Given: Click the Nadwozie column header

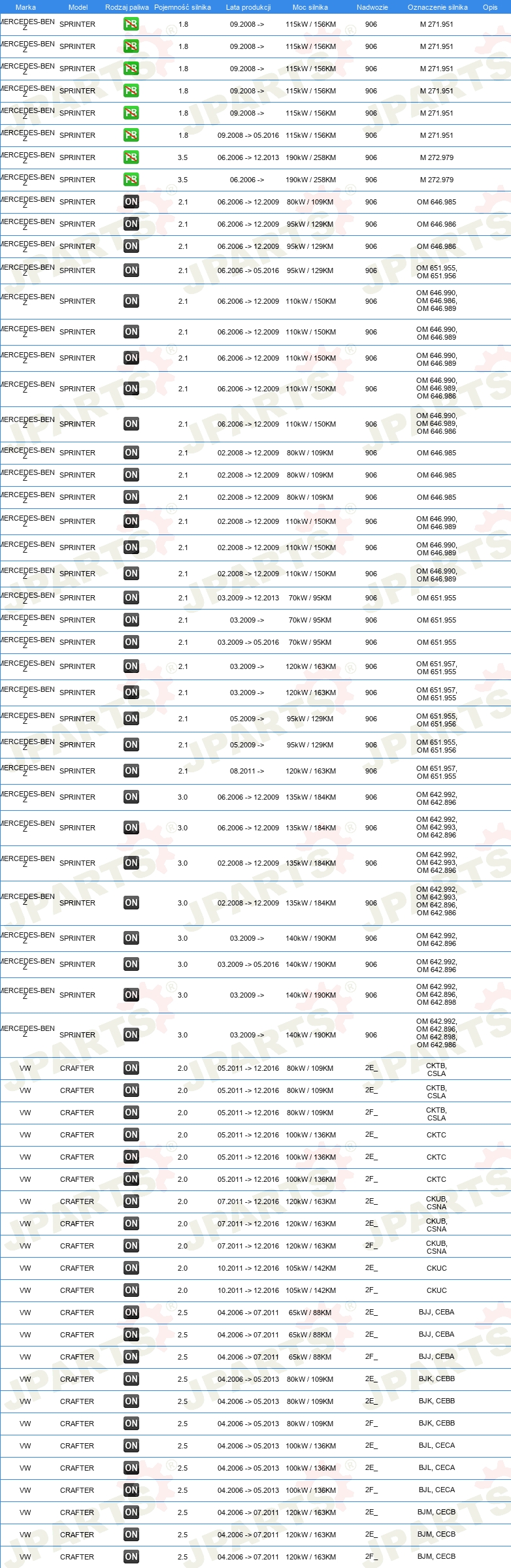Looking at the screenshot, I should pyautogui.click(x=372, y=7).
